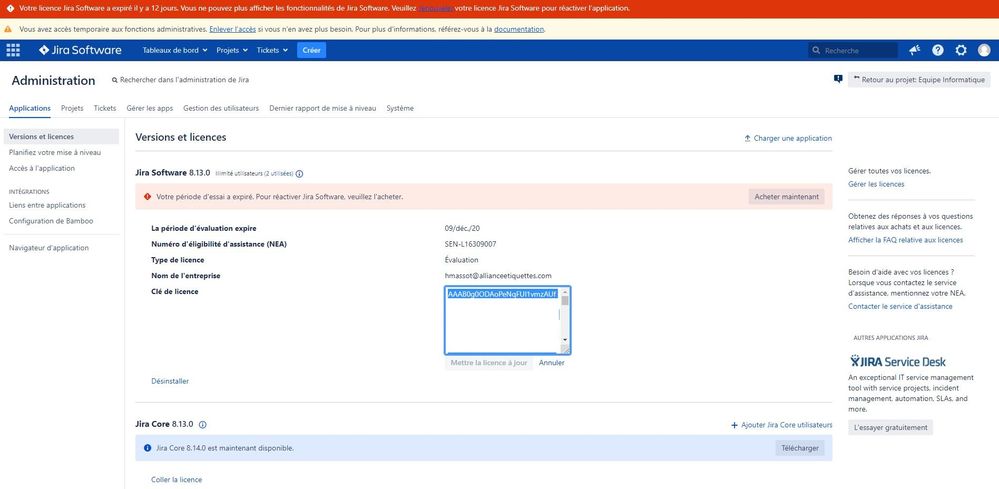
Task: Click Charger une application link
Action: pyautogui.click(x=788, y=138)
